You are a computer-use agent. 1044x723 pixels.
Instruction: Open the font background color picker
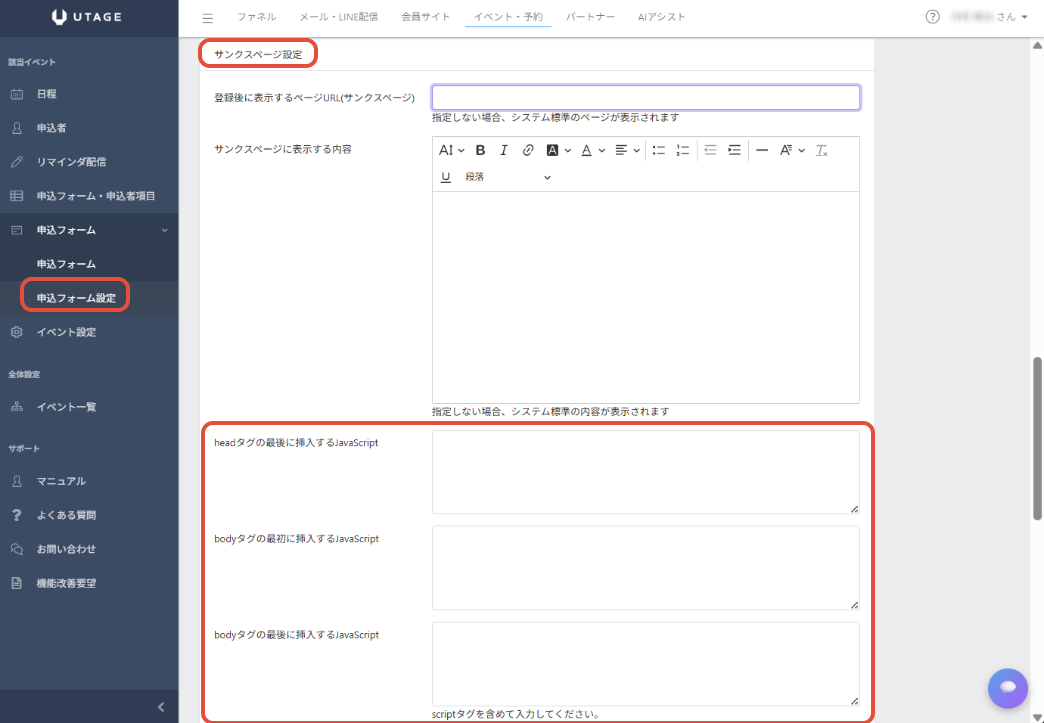[558, 150]
